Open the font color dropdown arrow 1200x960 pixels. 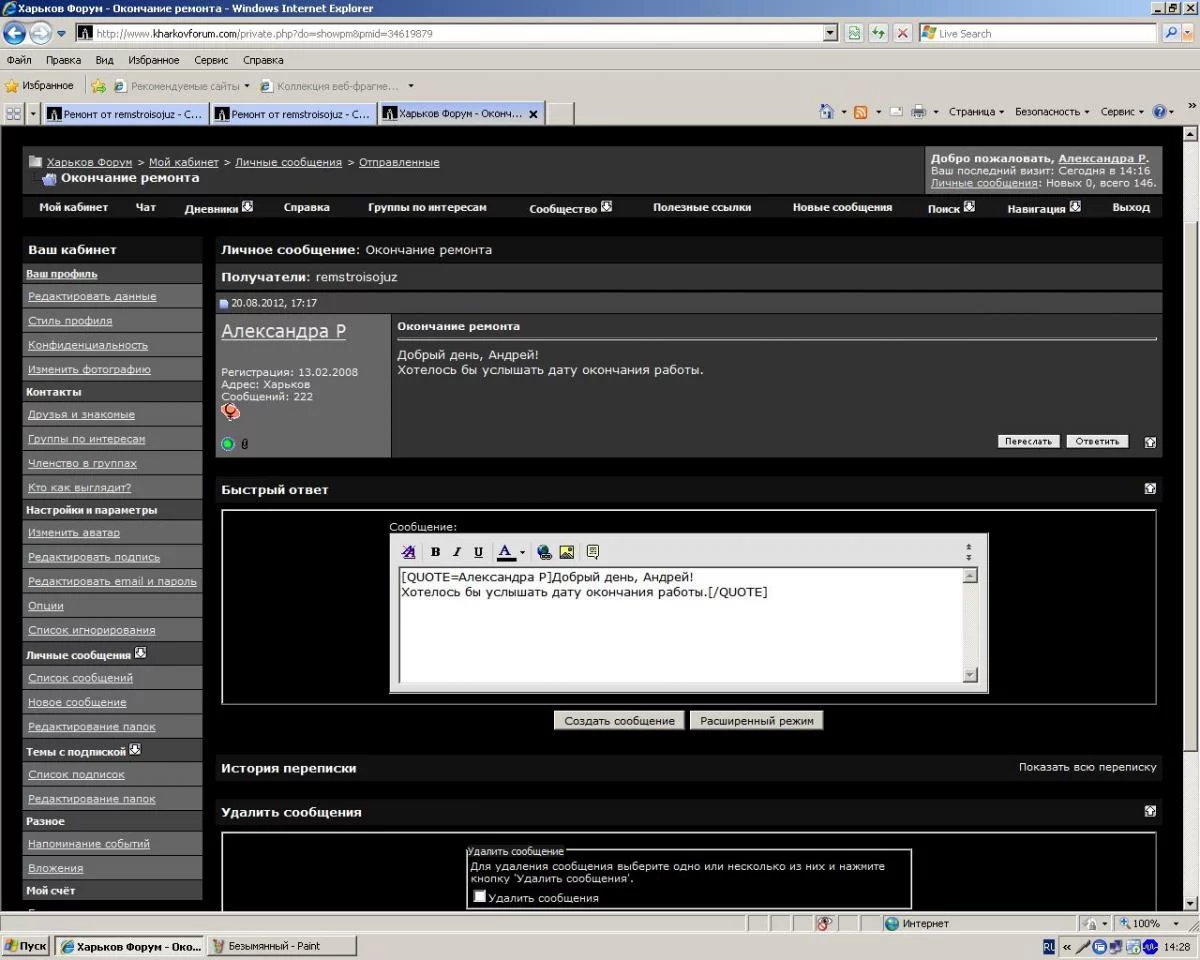pos(522,552)
